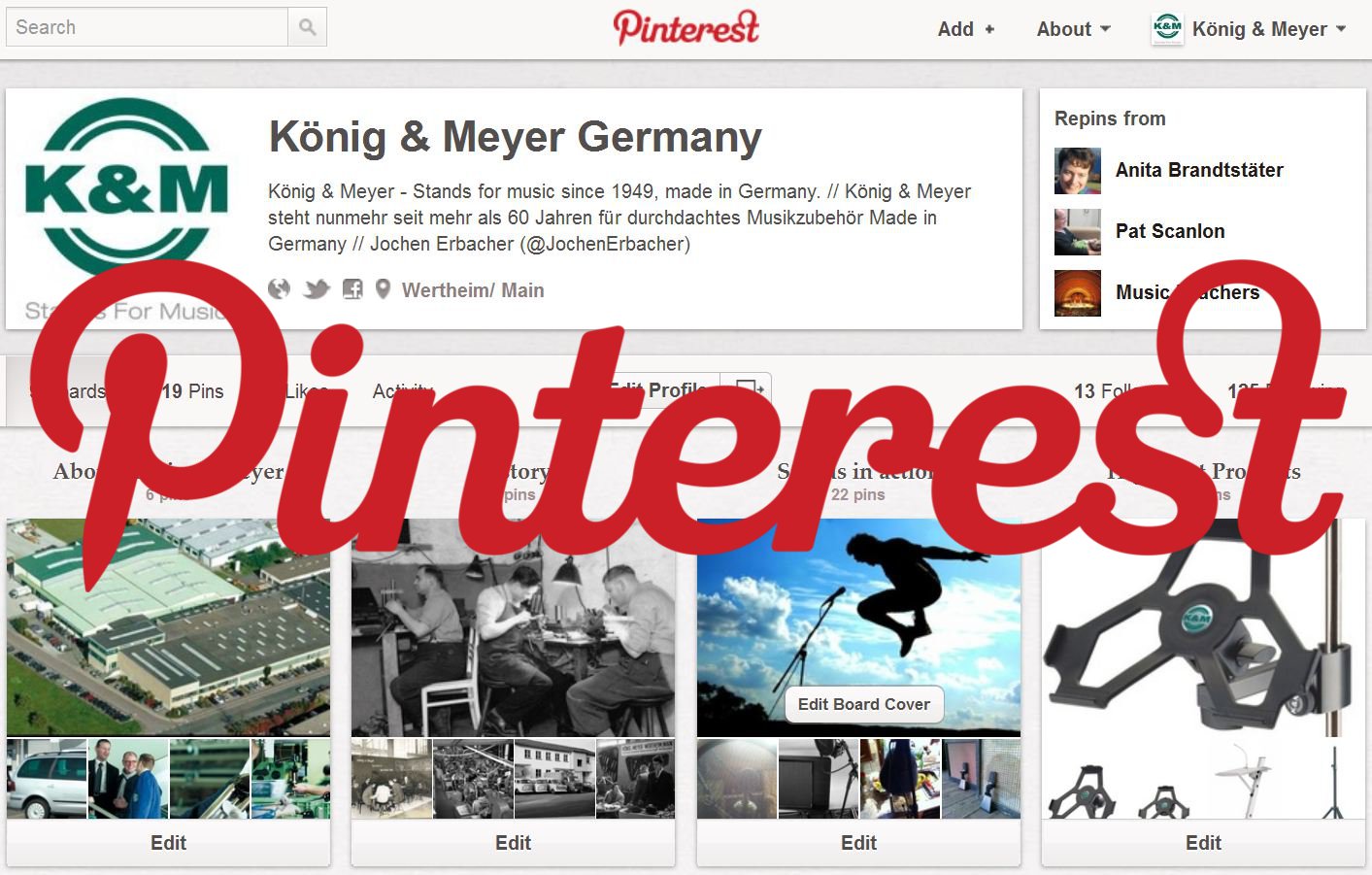Expand the About dropdown
1372x875 pixels.
(x=1074, y=29)
